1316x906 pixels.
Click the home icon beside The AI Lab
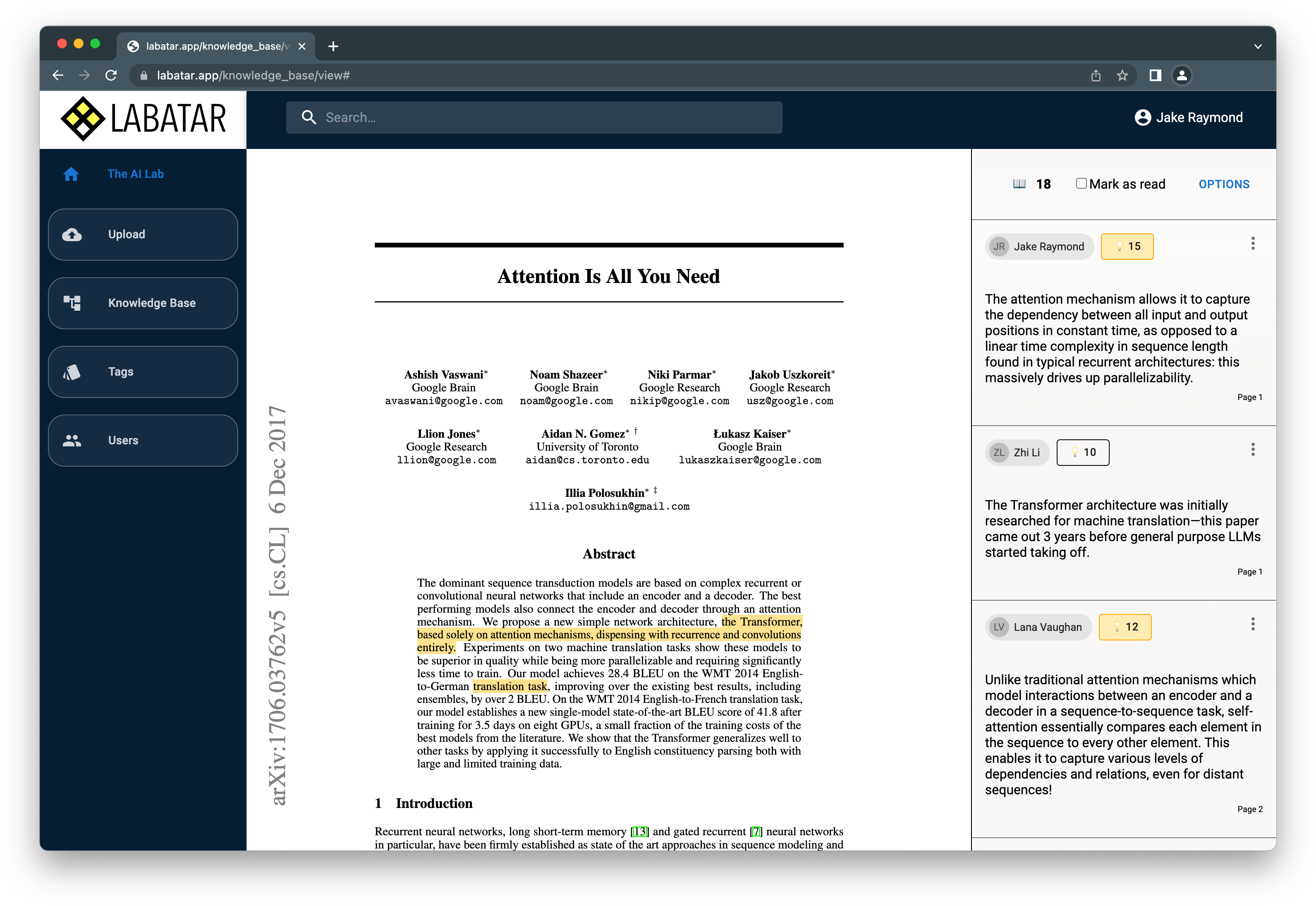point(71,174)
